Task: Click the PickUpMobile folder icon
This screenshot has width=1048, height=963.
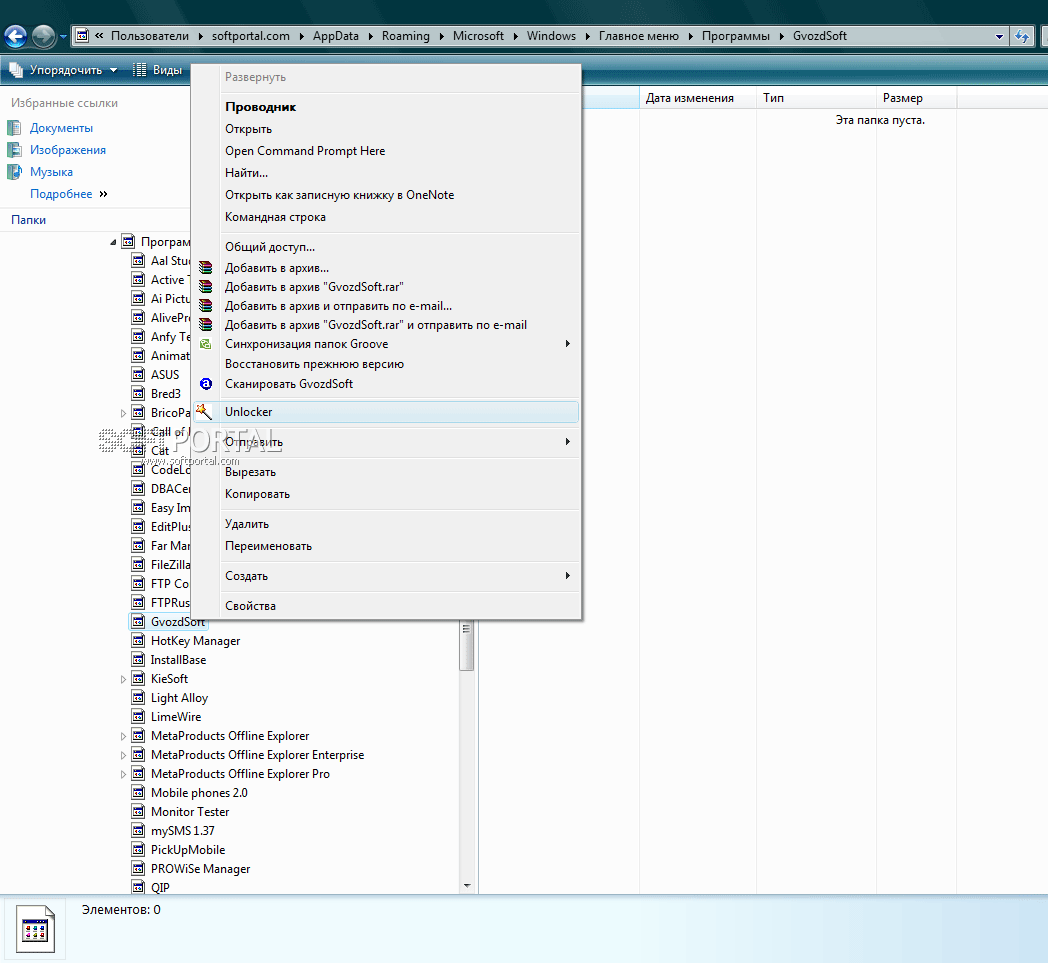Action: (138, 849)
